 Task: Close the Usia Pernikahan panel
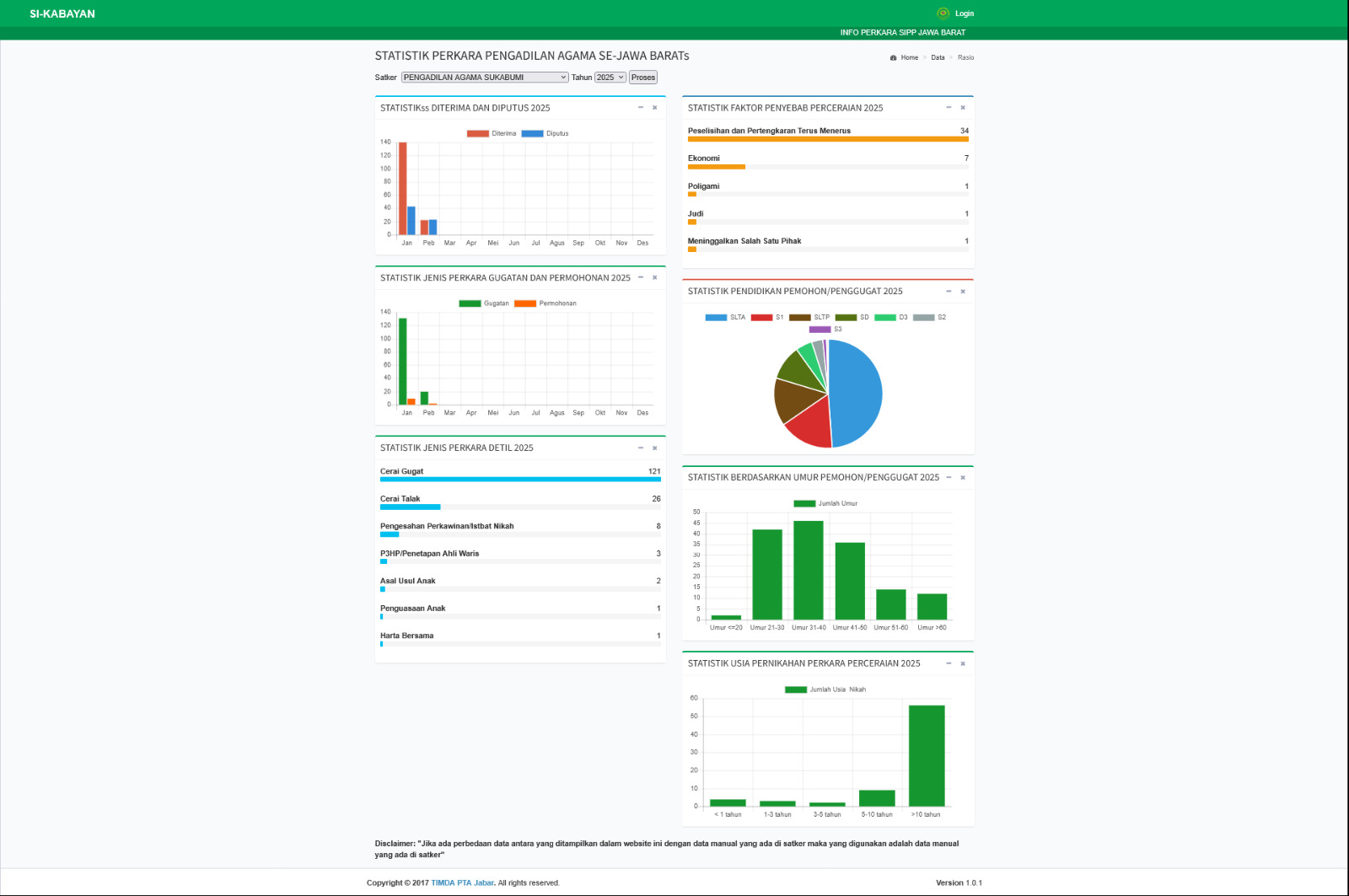[963, 664]
